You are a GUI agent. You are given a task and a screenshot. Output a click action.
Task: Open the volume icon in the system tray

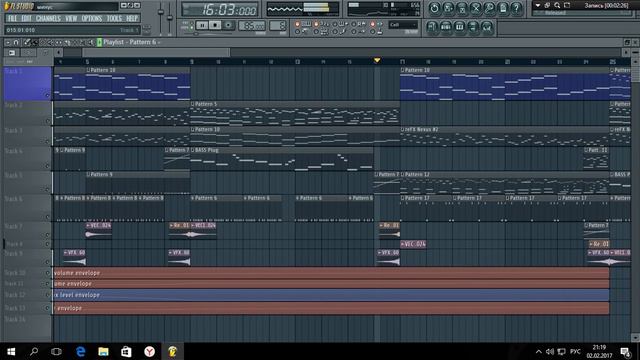(550, 351)
